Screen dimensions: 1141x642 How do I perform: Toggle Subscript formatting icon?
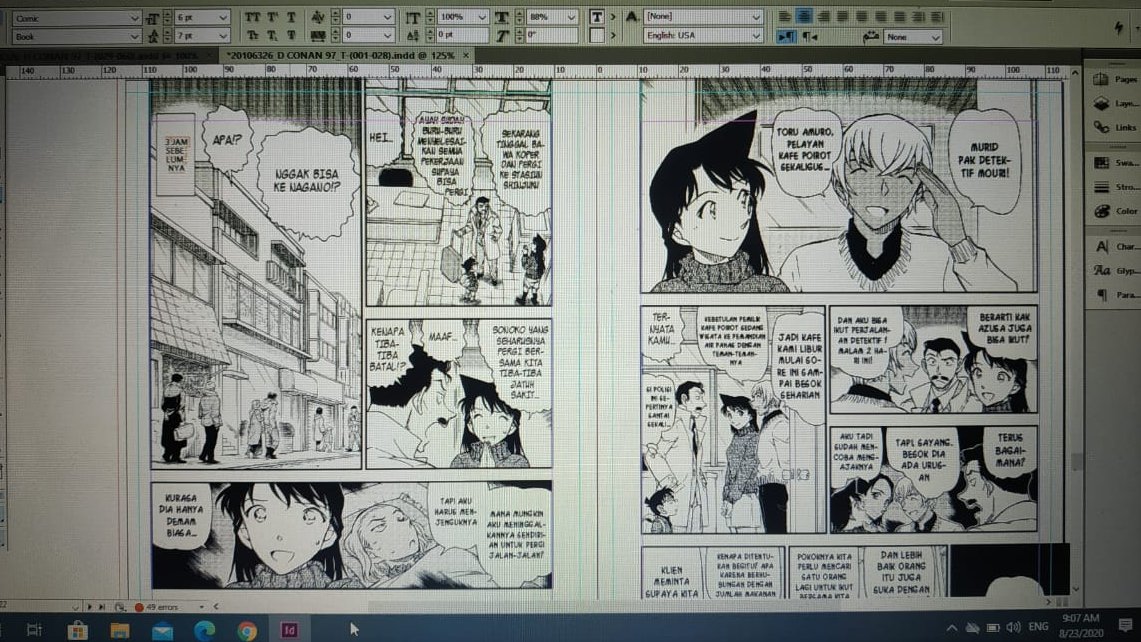click(271, 35)
